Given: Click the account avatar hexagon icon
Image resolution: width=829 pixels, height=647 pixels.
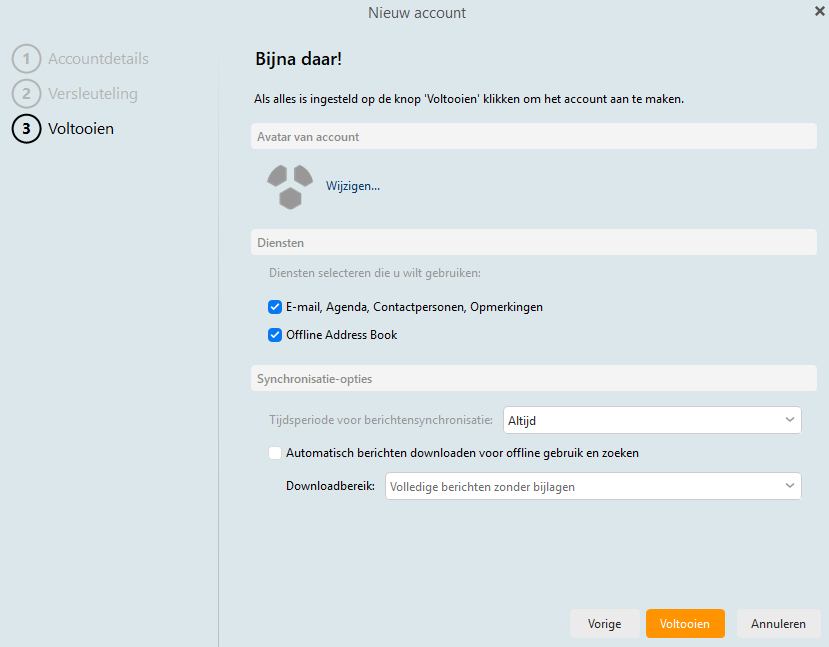Looking at the screenshot, I should point(290,187).
